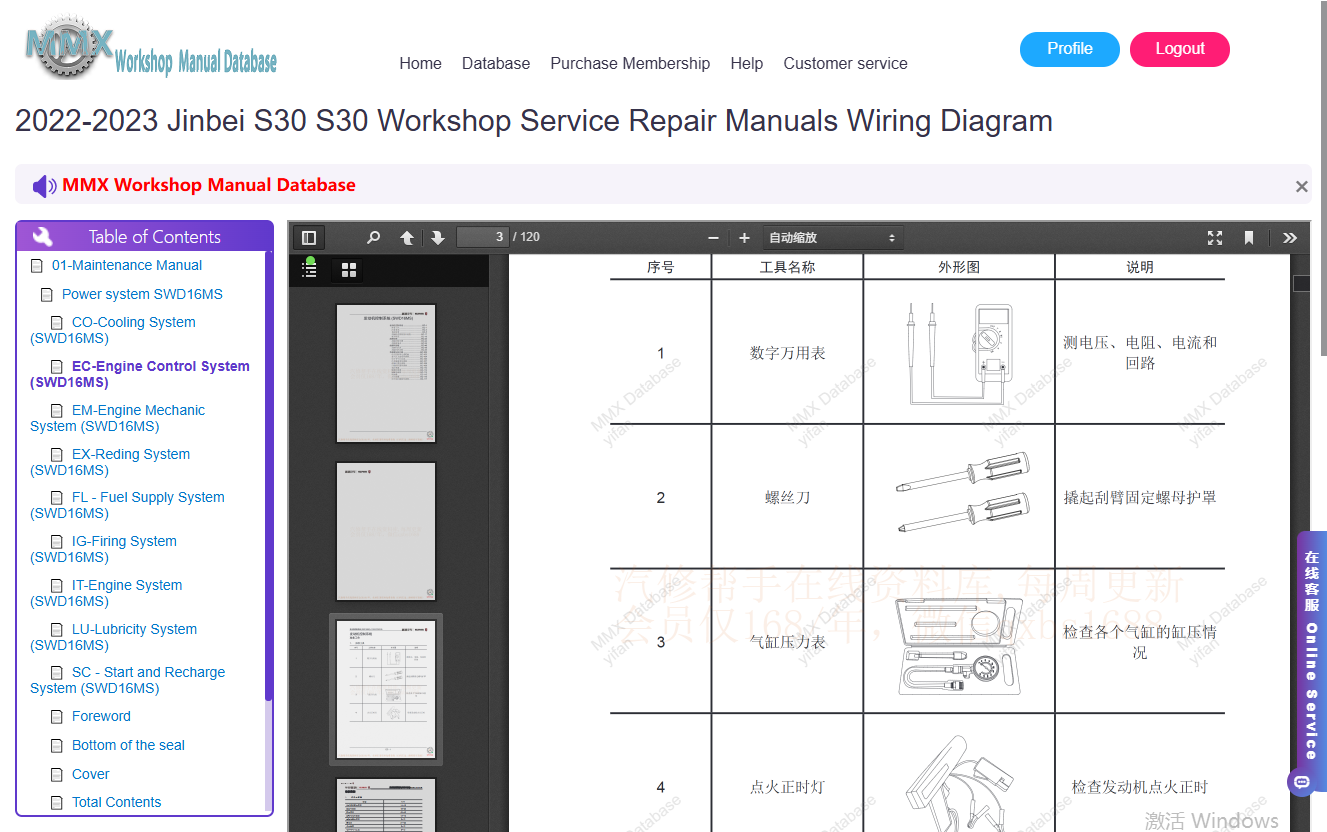Zoom out with the minus button

pos(713,238)
